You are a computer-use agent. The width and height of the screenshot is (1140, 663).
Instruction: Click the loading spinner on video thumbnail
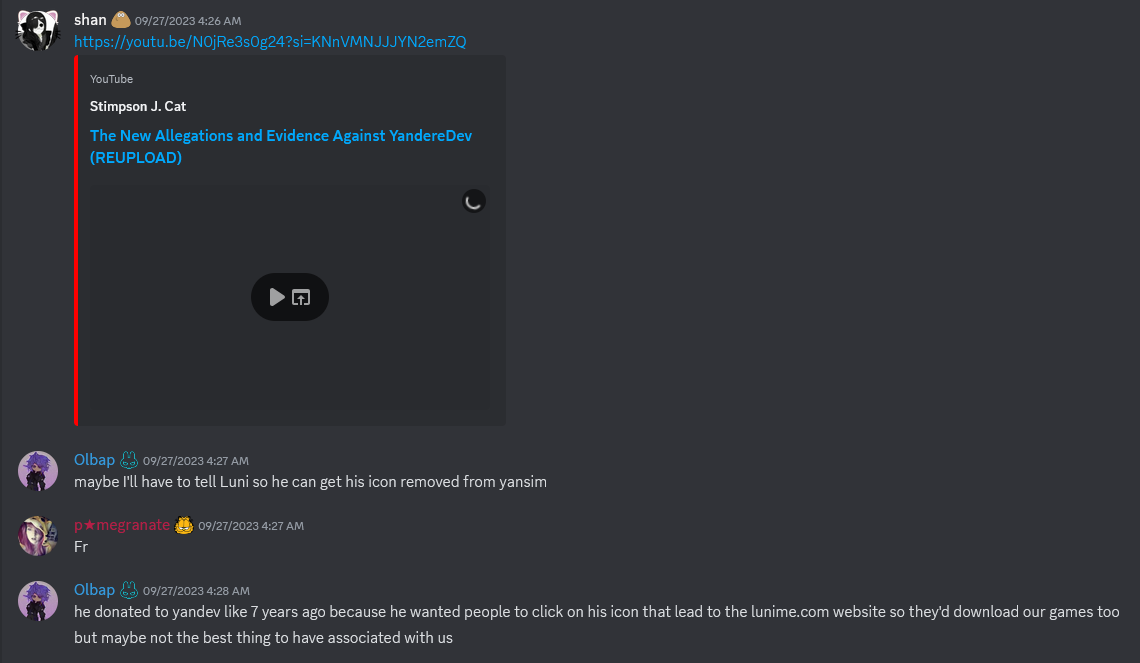click(474, 201)
